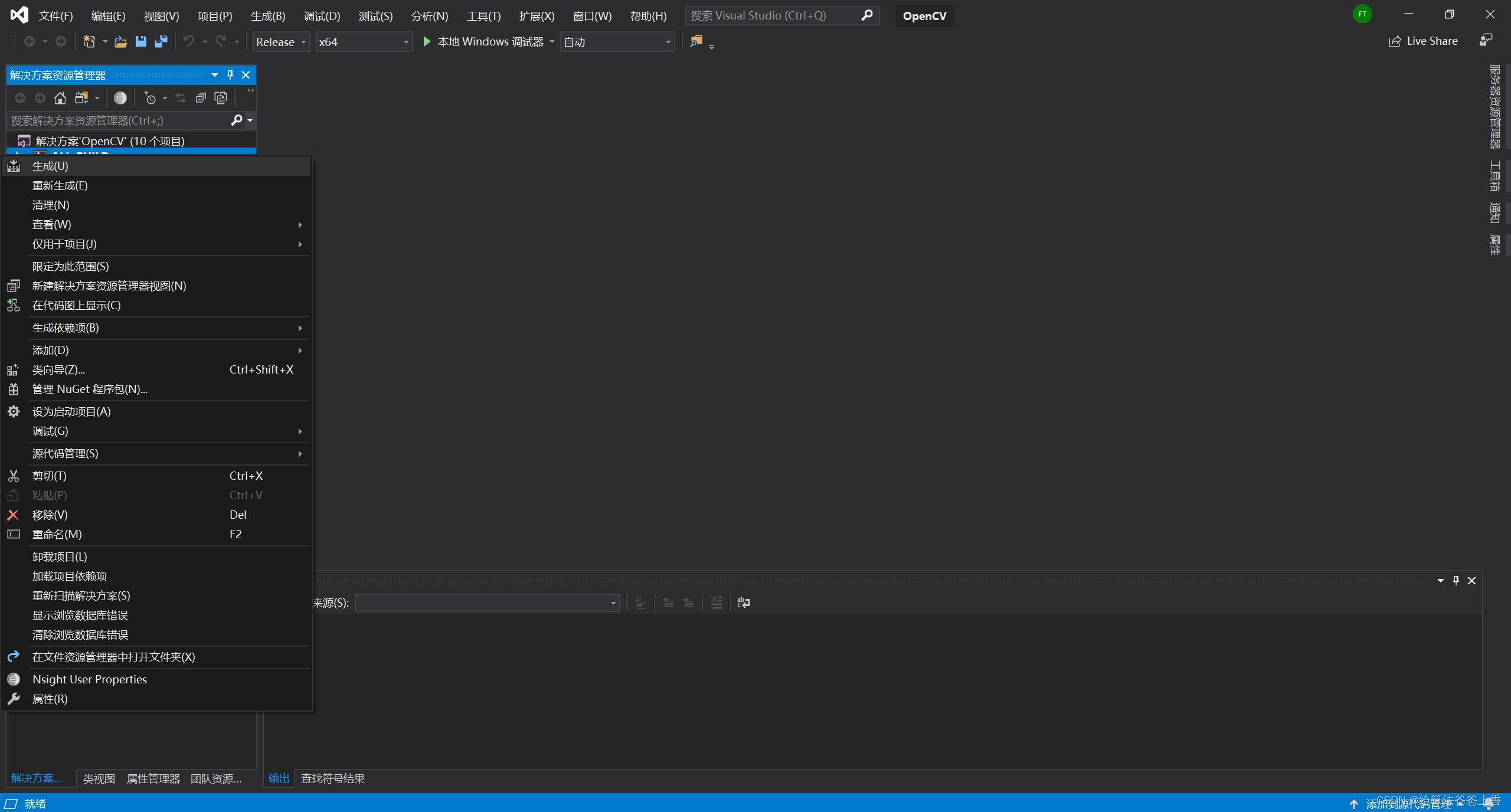The image size is (1511, 812).
Task: Click the Switch Views icon in Solution Explorer
Action: [x=81, y=98]
